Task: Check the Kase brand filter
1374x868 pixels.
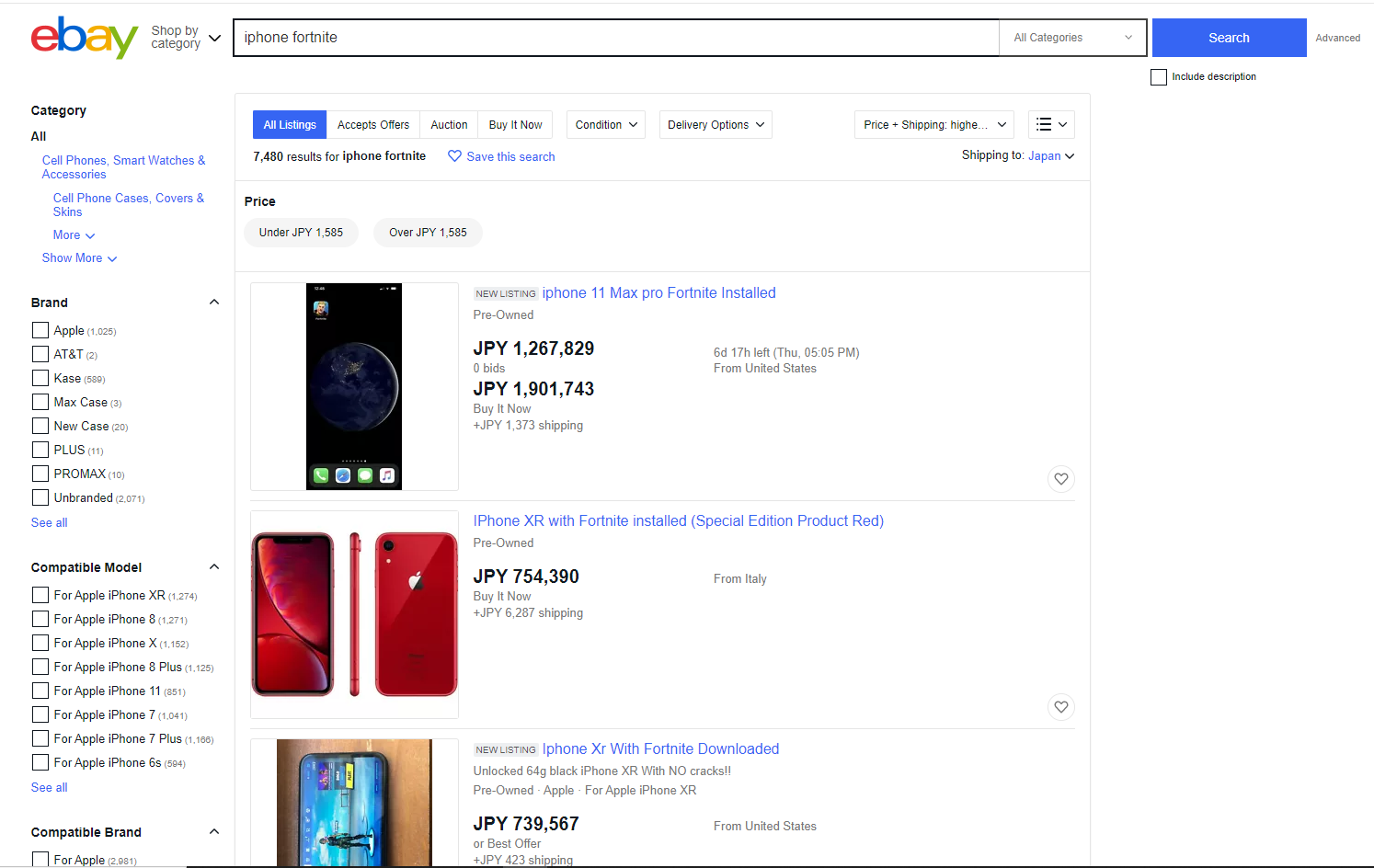Action: tap(40, 378)
